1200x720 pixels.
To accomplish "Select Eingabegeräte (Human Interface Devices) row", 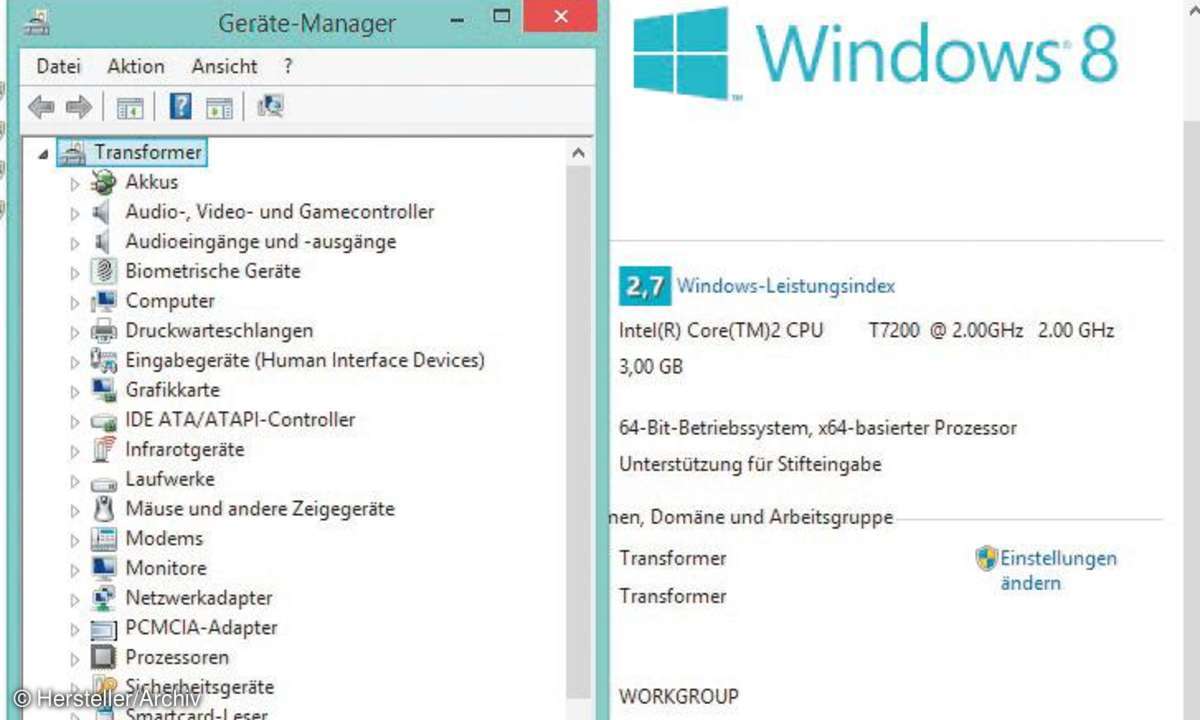I will pos(305,360).
